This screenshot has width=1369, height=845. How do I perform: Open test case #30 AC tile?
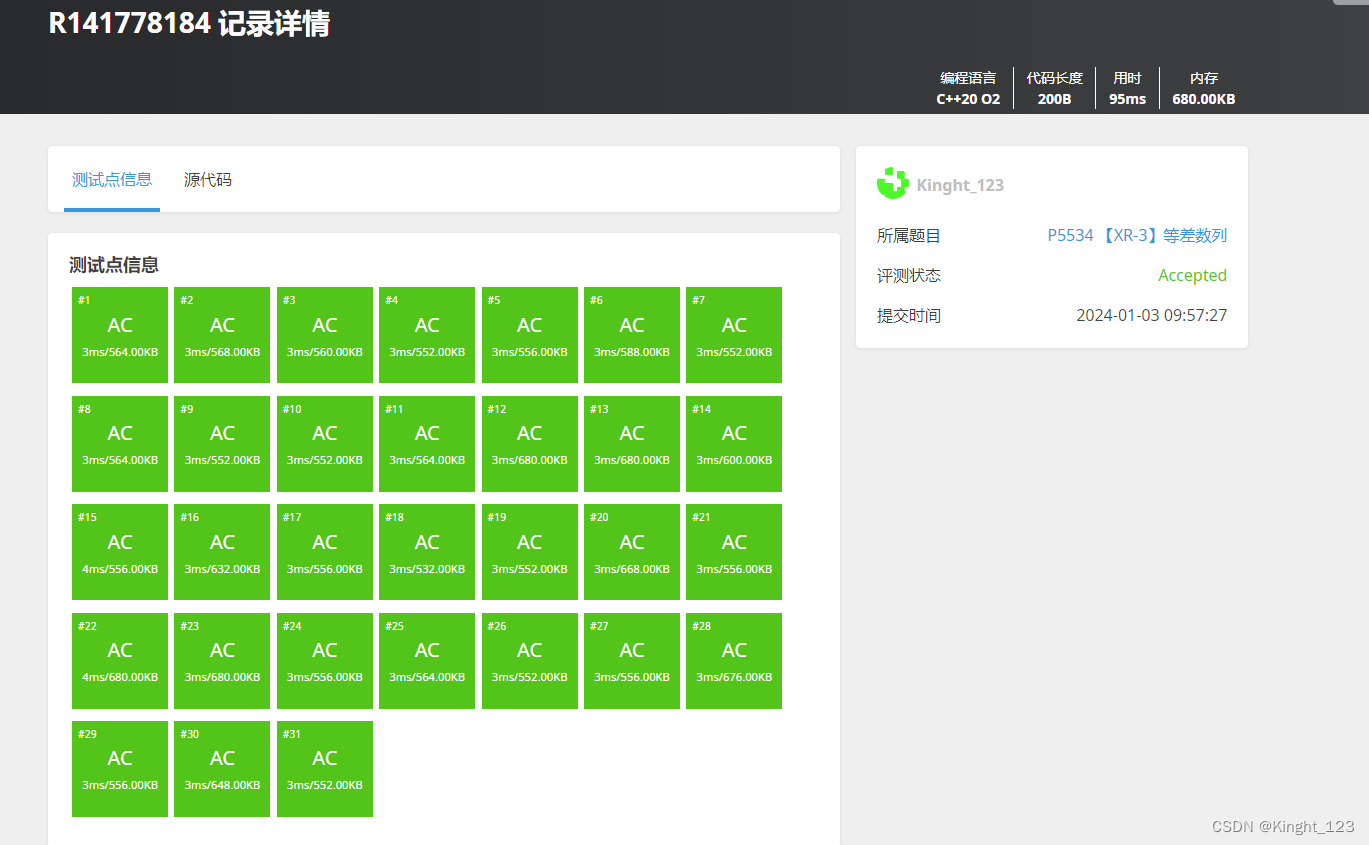point(222,769)
